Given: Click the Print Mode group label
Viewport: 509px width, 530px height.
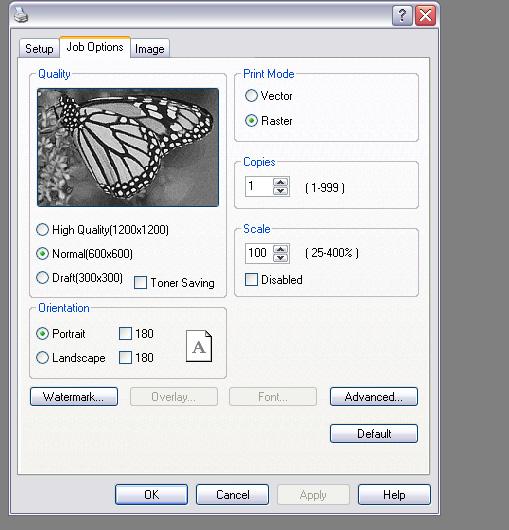Looking at the screenshot, I should (269, 74).
